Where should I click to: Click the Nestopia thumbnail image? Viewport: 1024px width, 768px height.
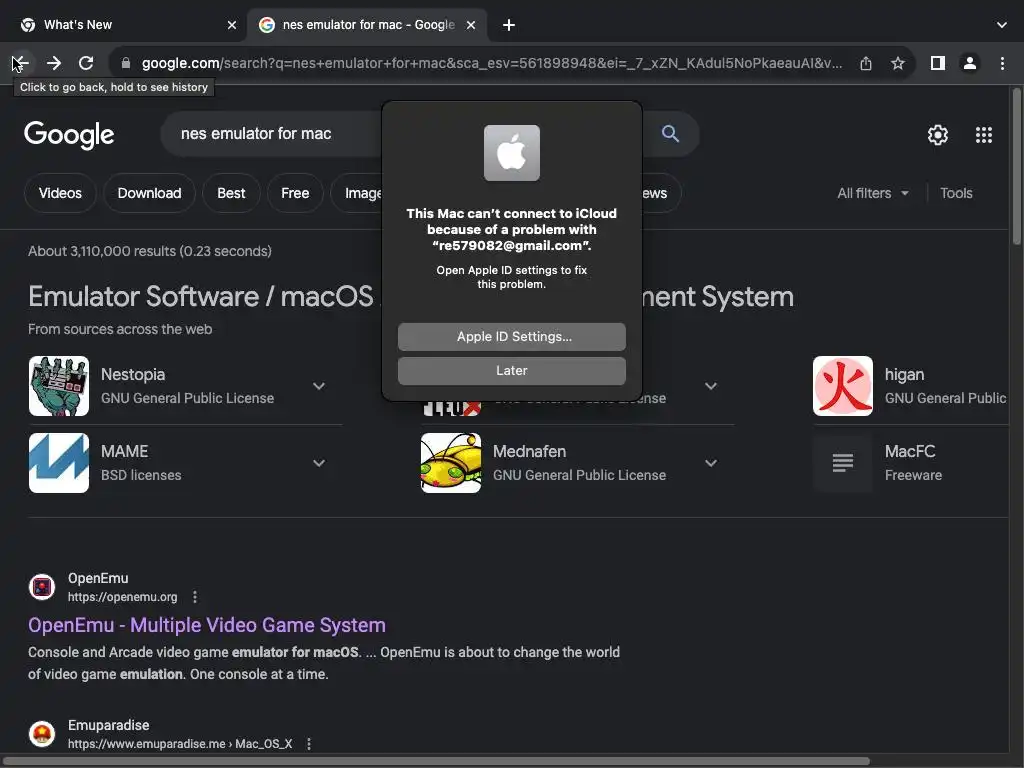[59, 386]
